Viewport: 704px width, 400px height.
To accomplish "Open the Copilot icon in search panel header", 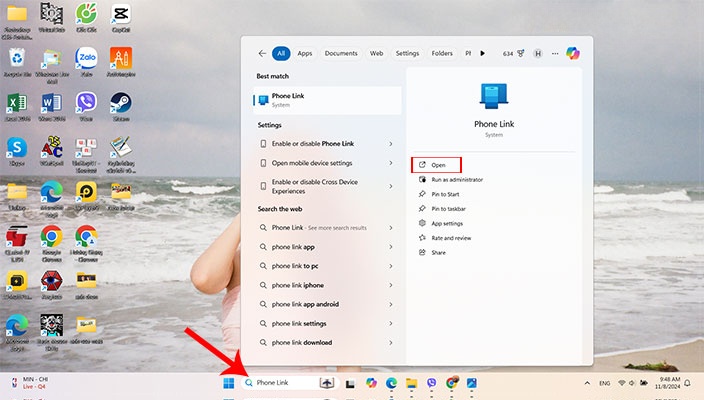I will [x=572, y=53].
